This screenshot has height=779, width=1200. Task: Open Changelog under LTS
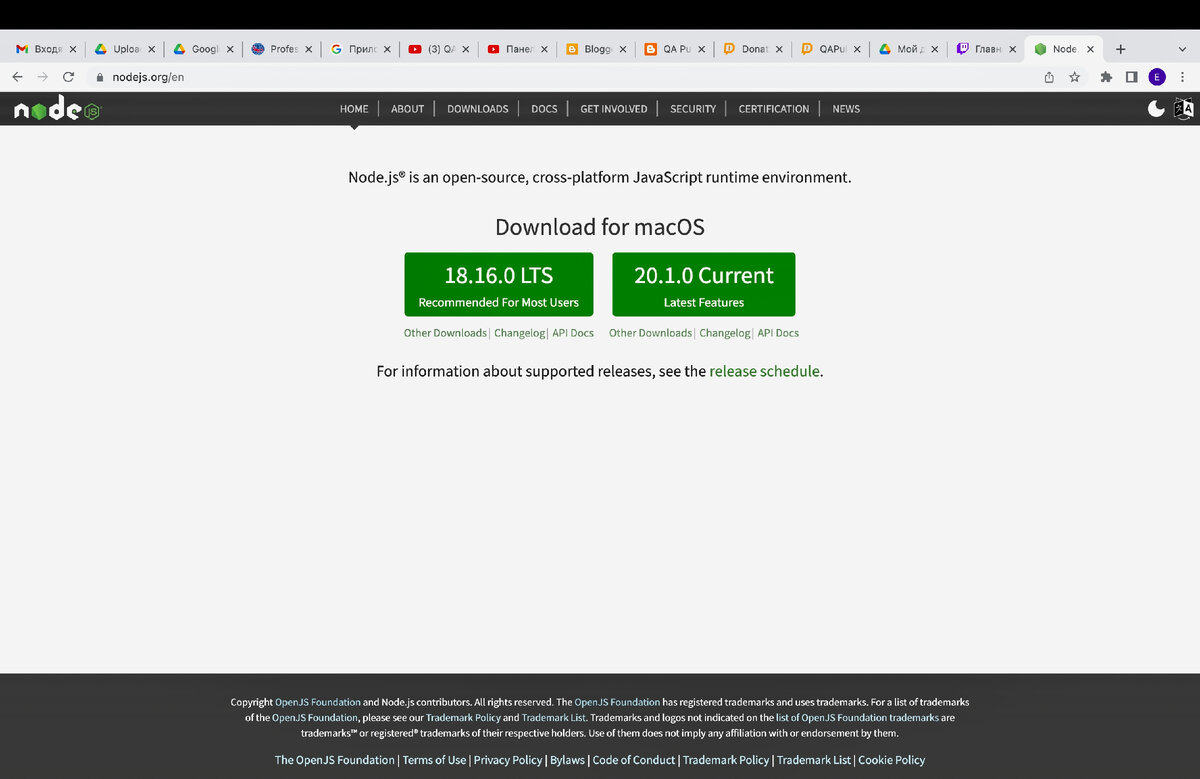(519, 333)
